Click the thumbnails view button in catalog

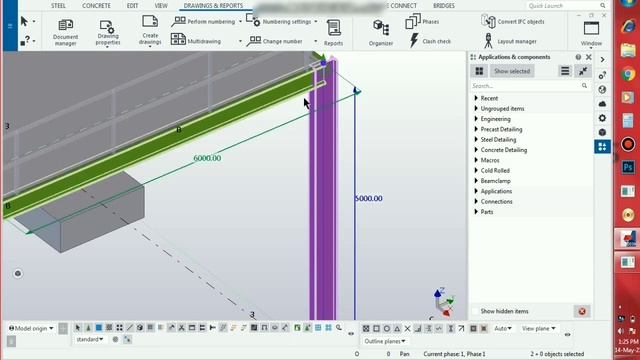[479, 71]
